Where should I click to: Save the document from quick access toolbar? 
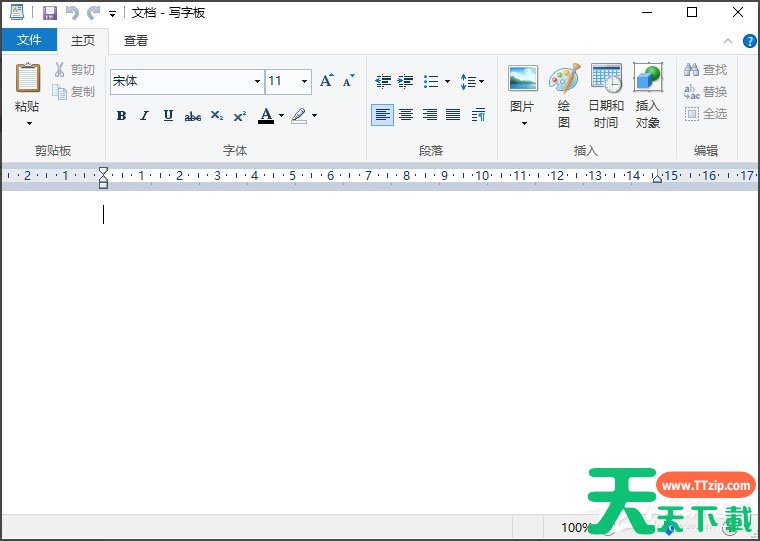[x=49, y=13]
